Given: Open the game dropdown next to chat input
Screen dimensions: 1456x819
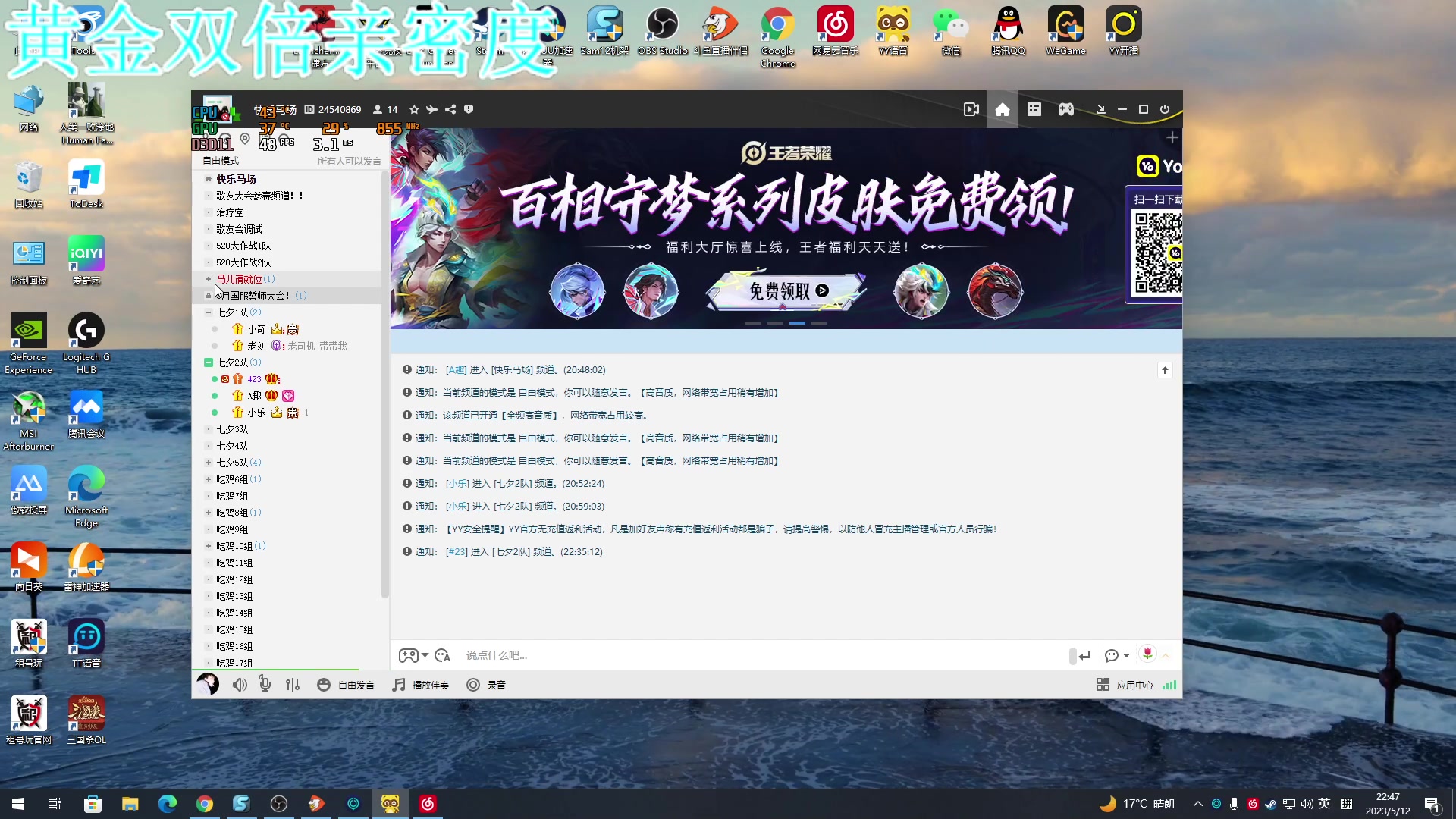Looking at the screenshot, I should tap(414, 655).
